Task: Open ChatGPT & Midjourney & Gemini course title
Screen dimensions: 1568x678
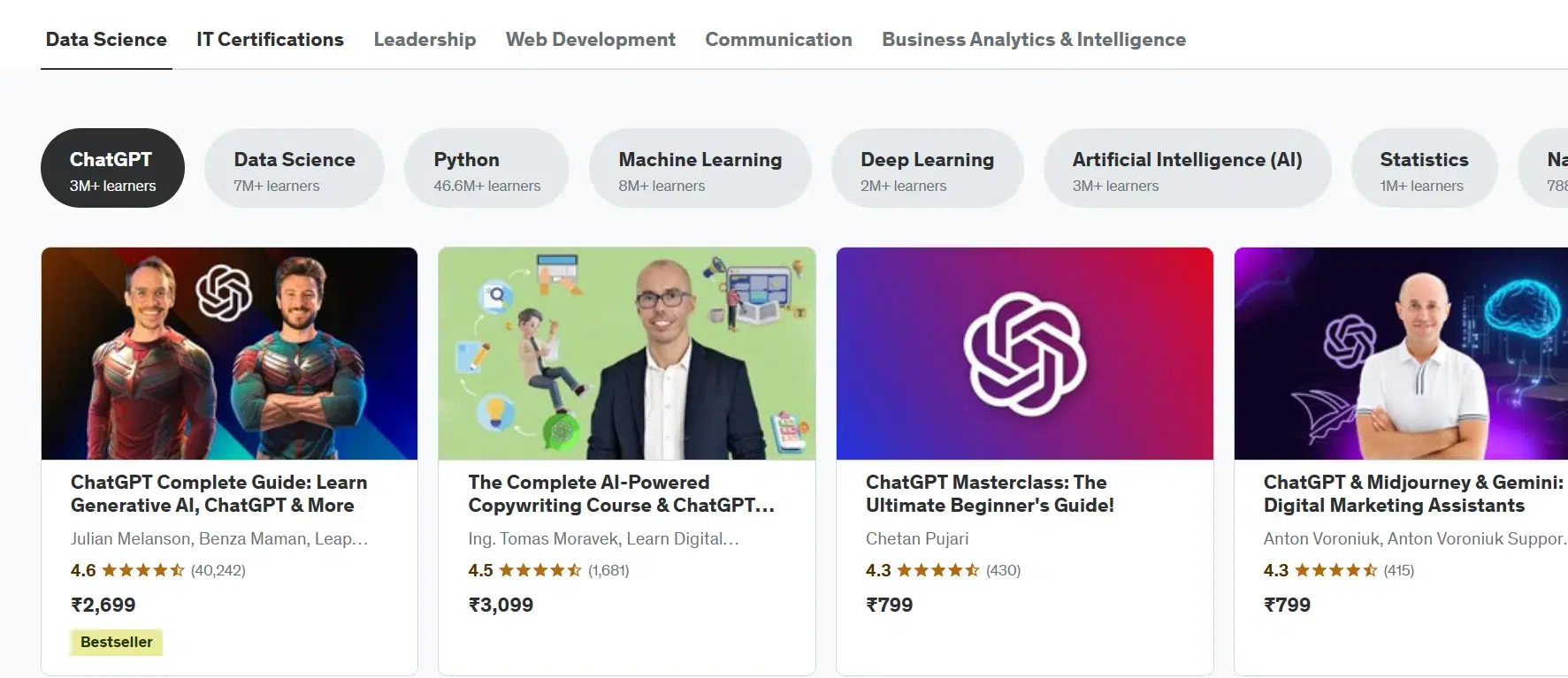Action: [1413, 494]
